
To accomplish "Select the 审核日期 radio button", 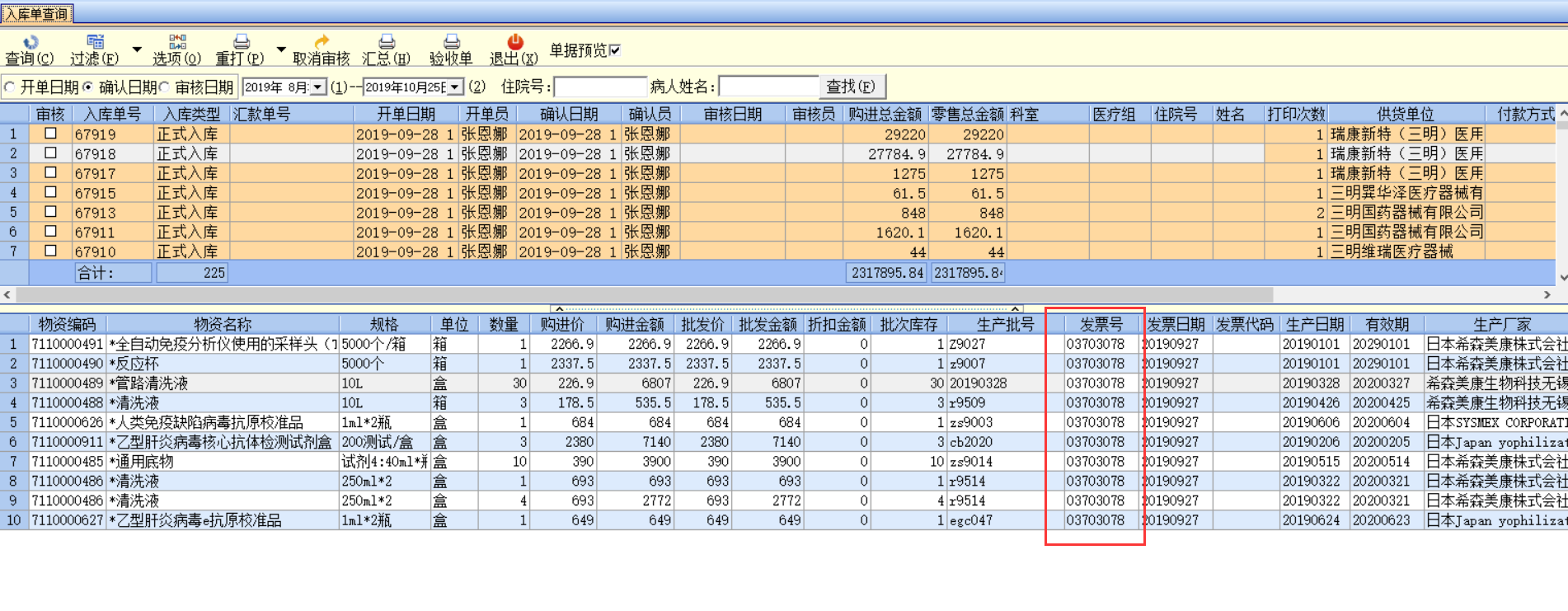I will (x=164, y=87).
